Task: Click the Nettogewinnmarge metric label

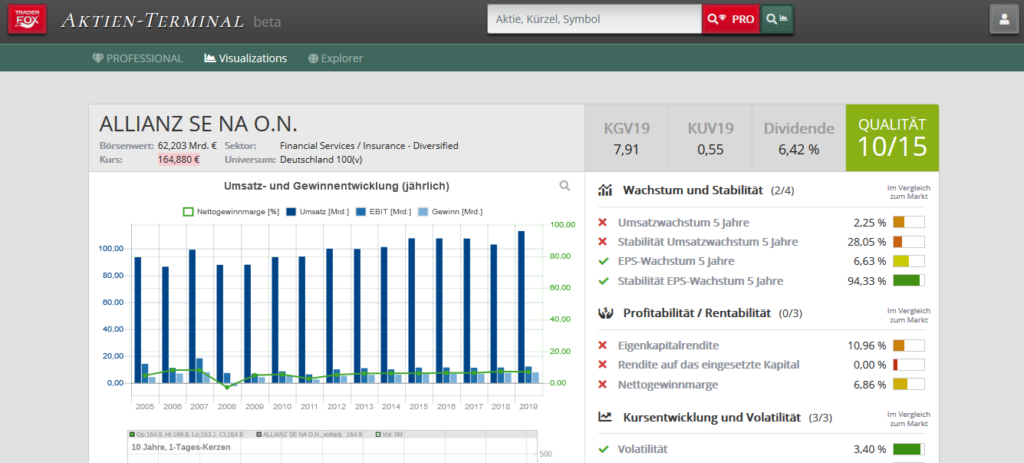Action: pos(668,385)
